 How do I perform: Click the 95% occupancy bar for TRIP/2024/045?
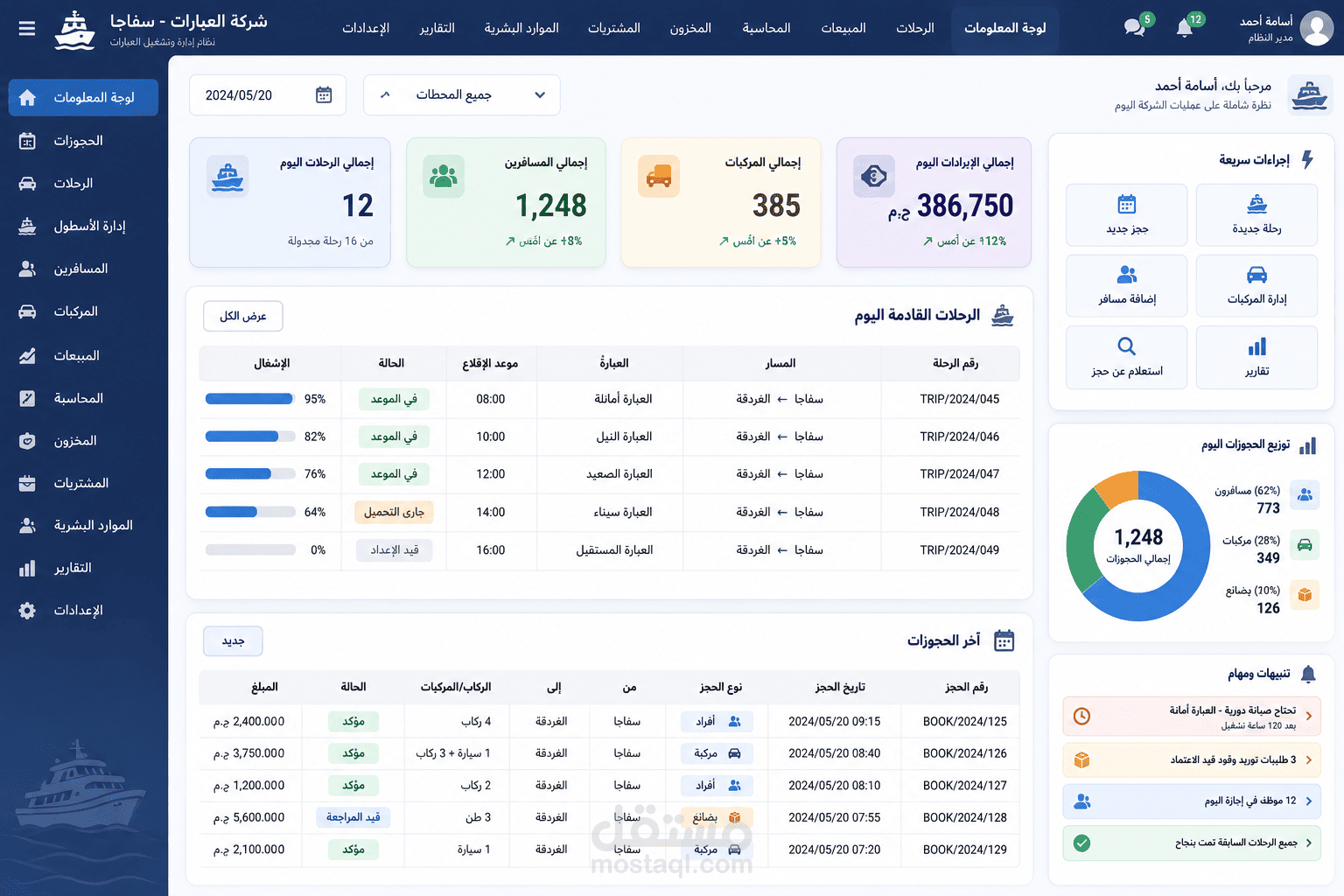coord(250,399)
